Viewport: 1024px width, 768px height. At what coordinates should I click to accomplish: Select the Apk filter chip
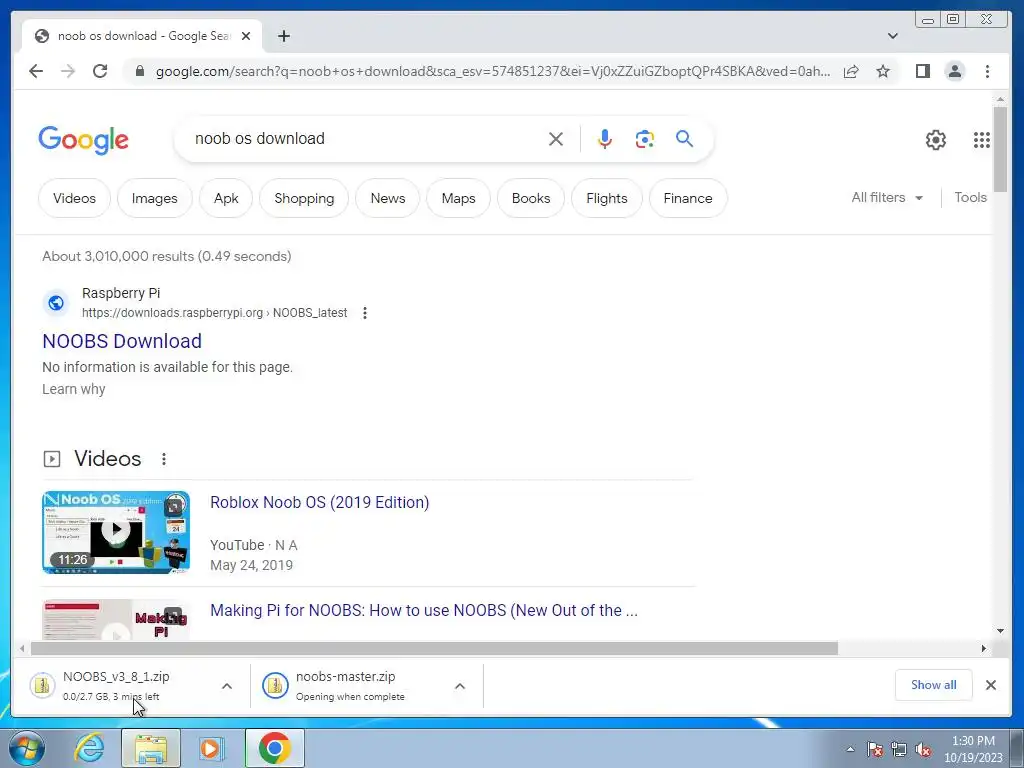pos(226,198)
